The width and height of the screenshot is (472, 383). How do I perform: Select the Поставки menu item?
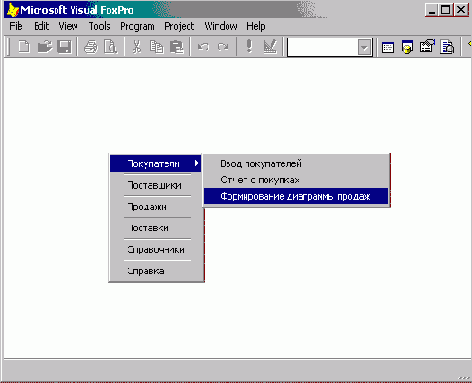pyautogui.click(x=155, y=228)
